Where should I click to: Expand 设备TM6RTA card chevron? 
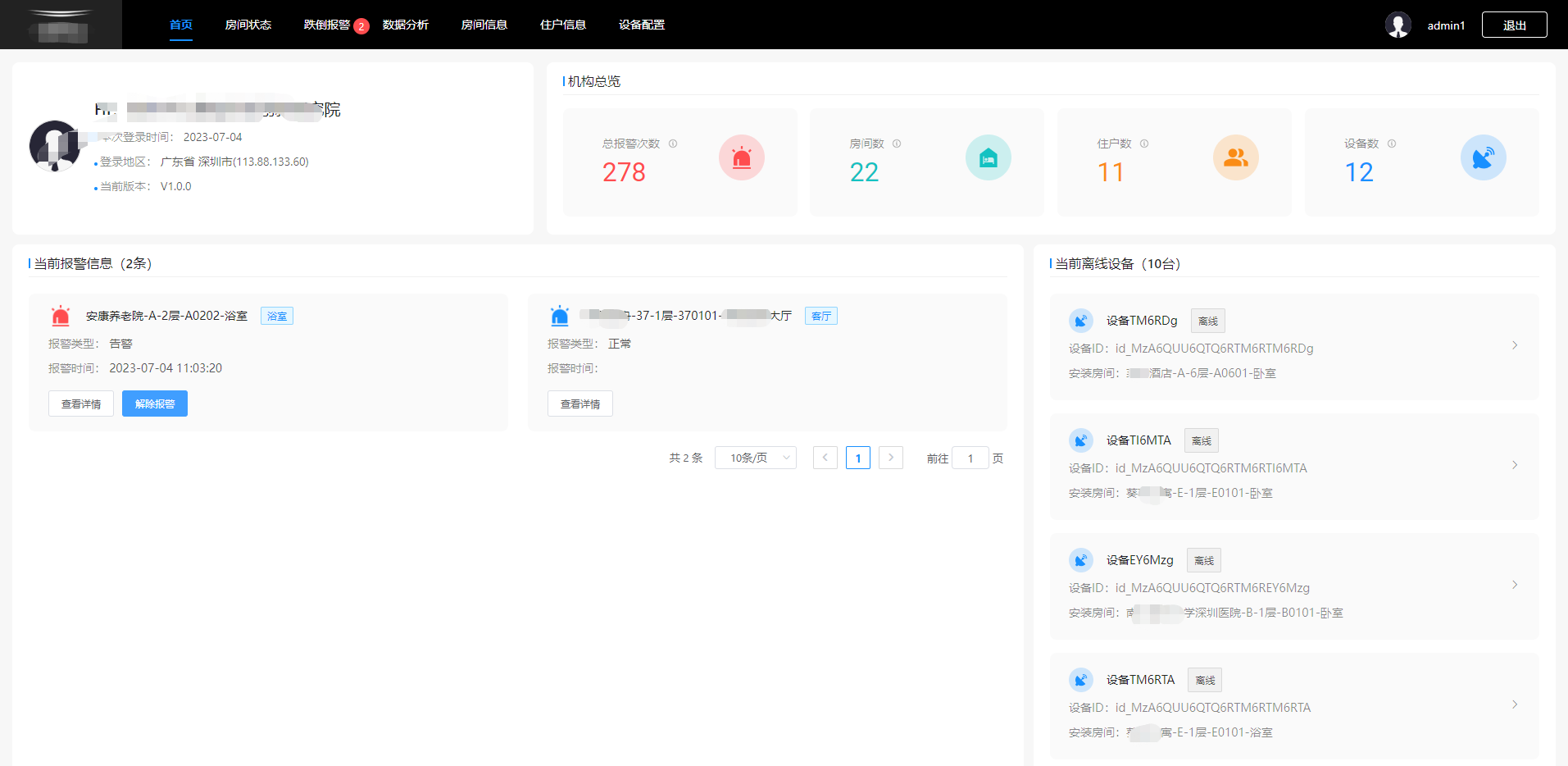(x=1515, y=704)
